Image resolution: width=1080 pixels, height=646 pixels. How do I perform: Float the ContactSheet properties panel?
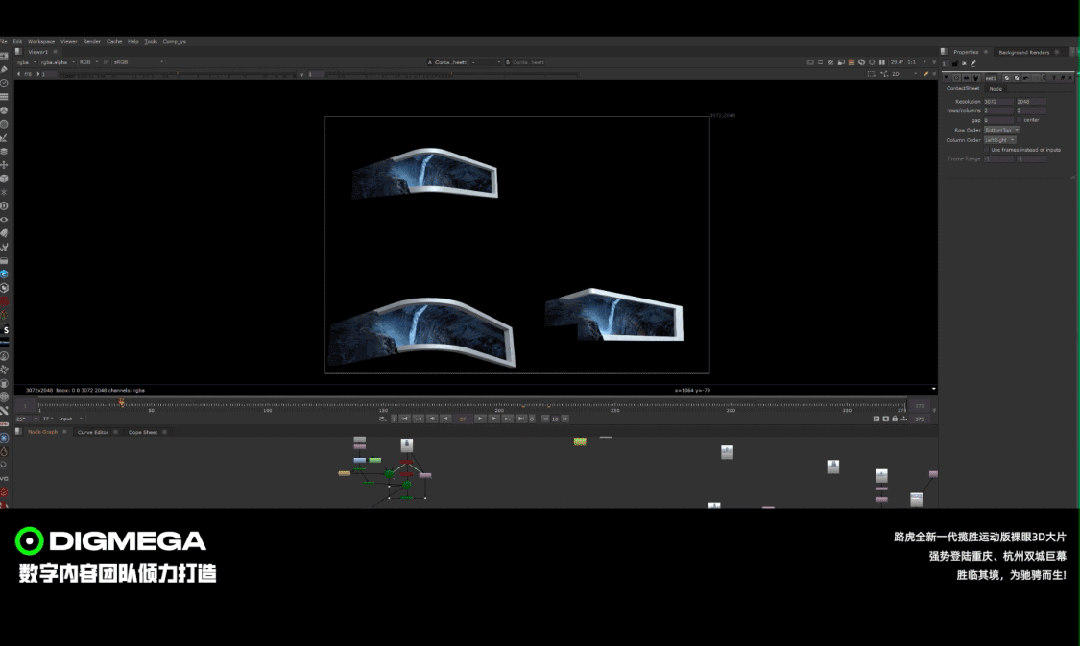(x=1062, y=78)
